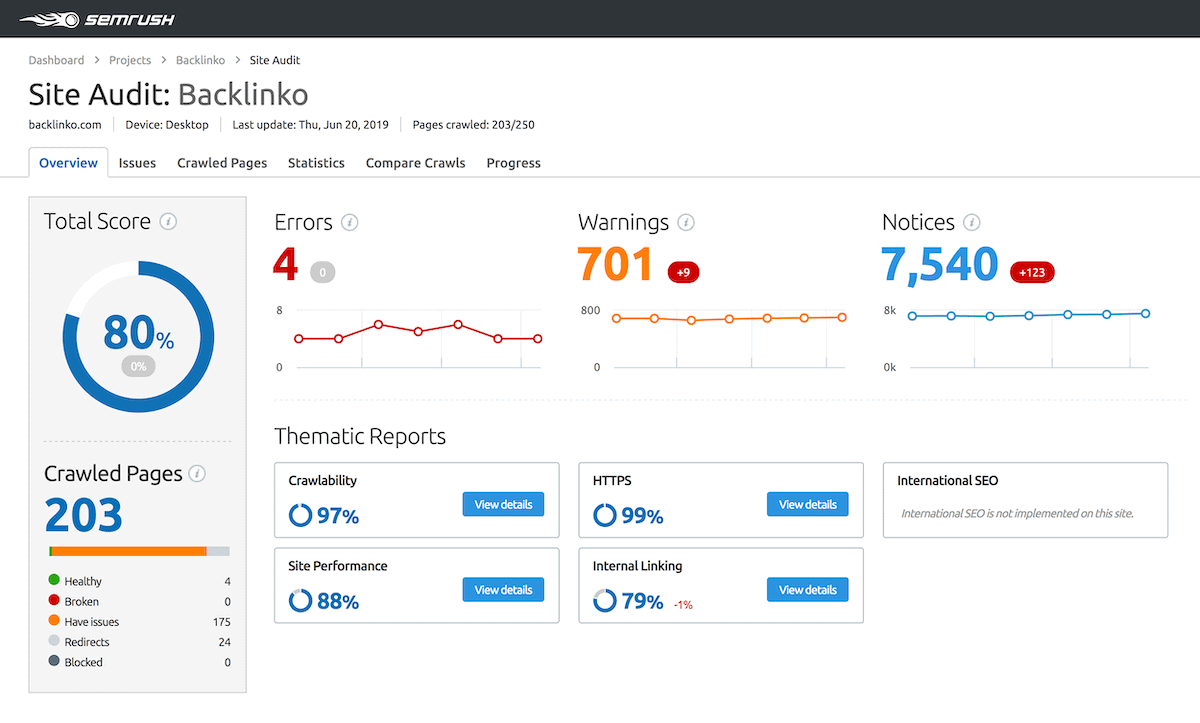Click crawled pages status progress bar
The image size is (1200, 723).
click(139, 551)
